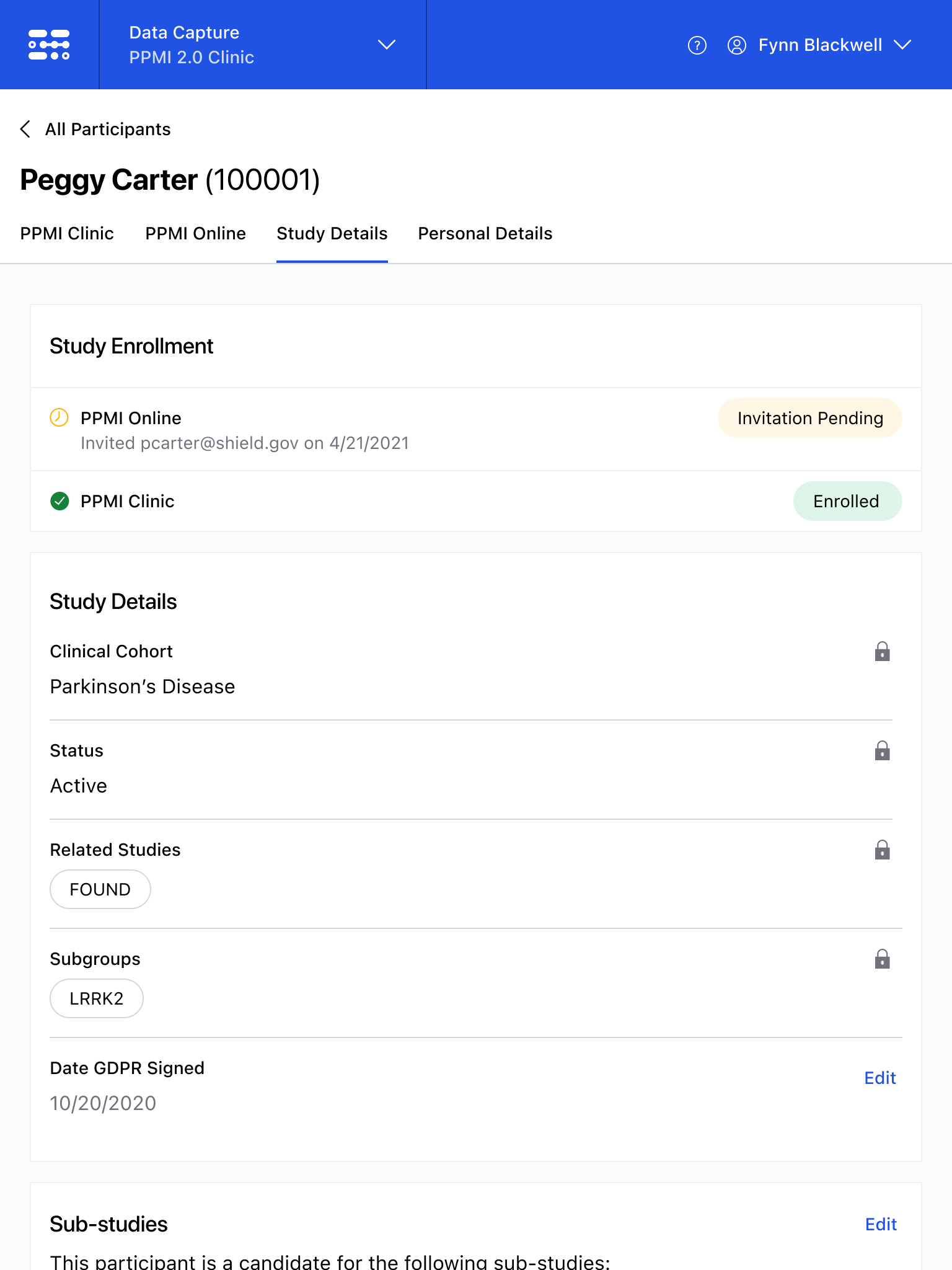The width and height of the screenshot is (952, 1270).
Task: Expand the Data Capture study dropdown
Action: click(x=386, y=45)
